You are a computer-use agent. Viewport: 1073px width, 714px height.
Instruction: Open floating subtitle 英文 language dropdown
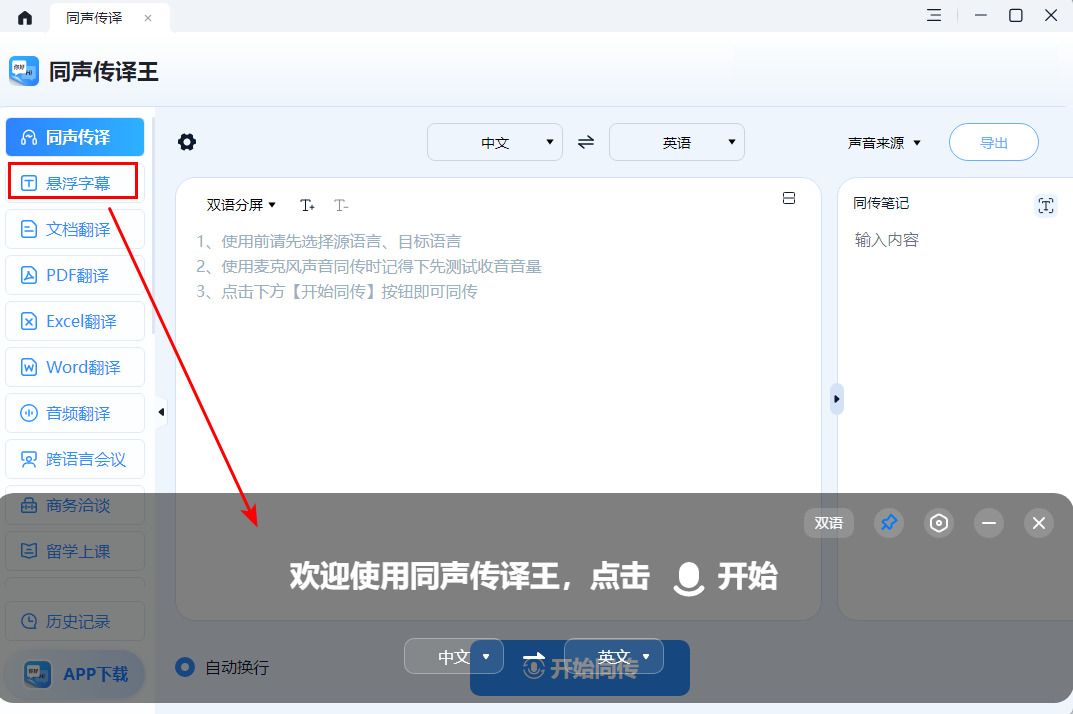tap(614, 656)
